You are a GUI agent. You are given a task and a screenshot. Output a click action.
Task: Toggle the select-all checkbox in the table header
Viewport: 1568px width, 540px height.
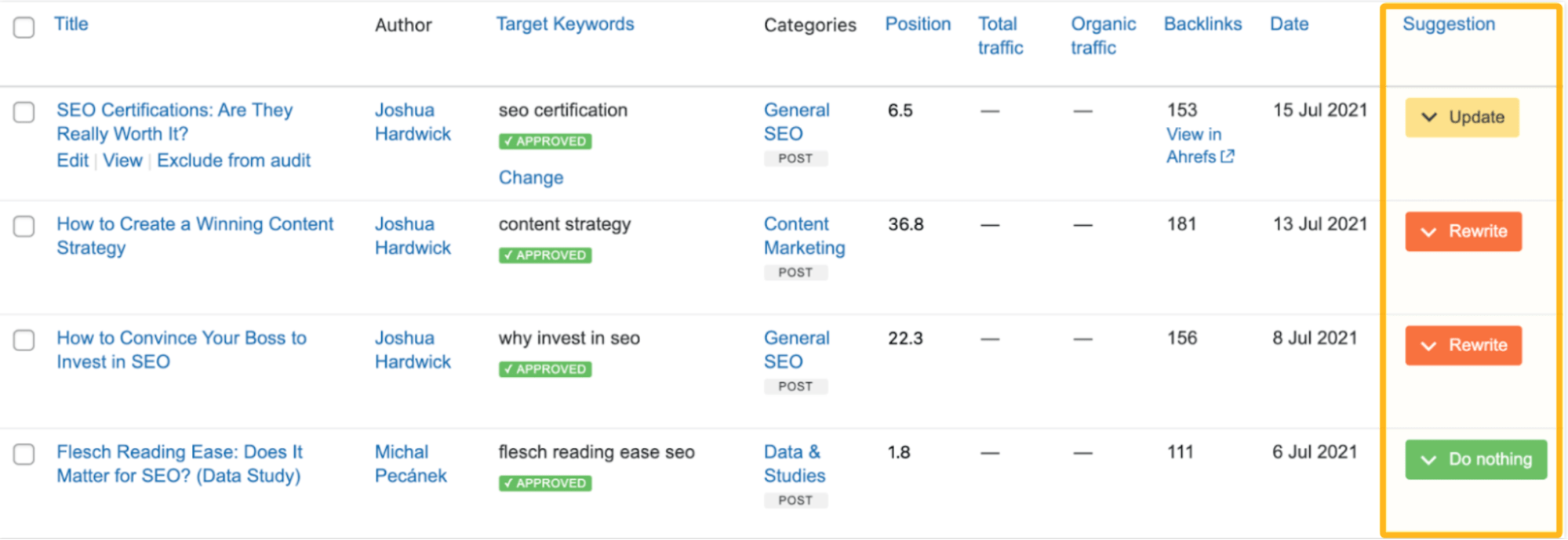click(x=24, y=27)
